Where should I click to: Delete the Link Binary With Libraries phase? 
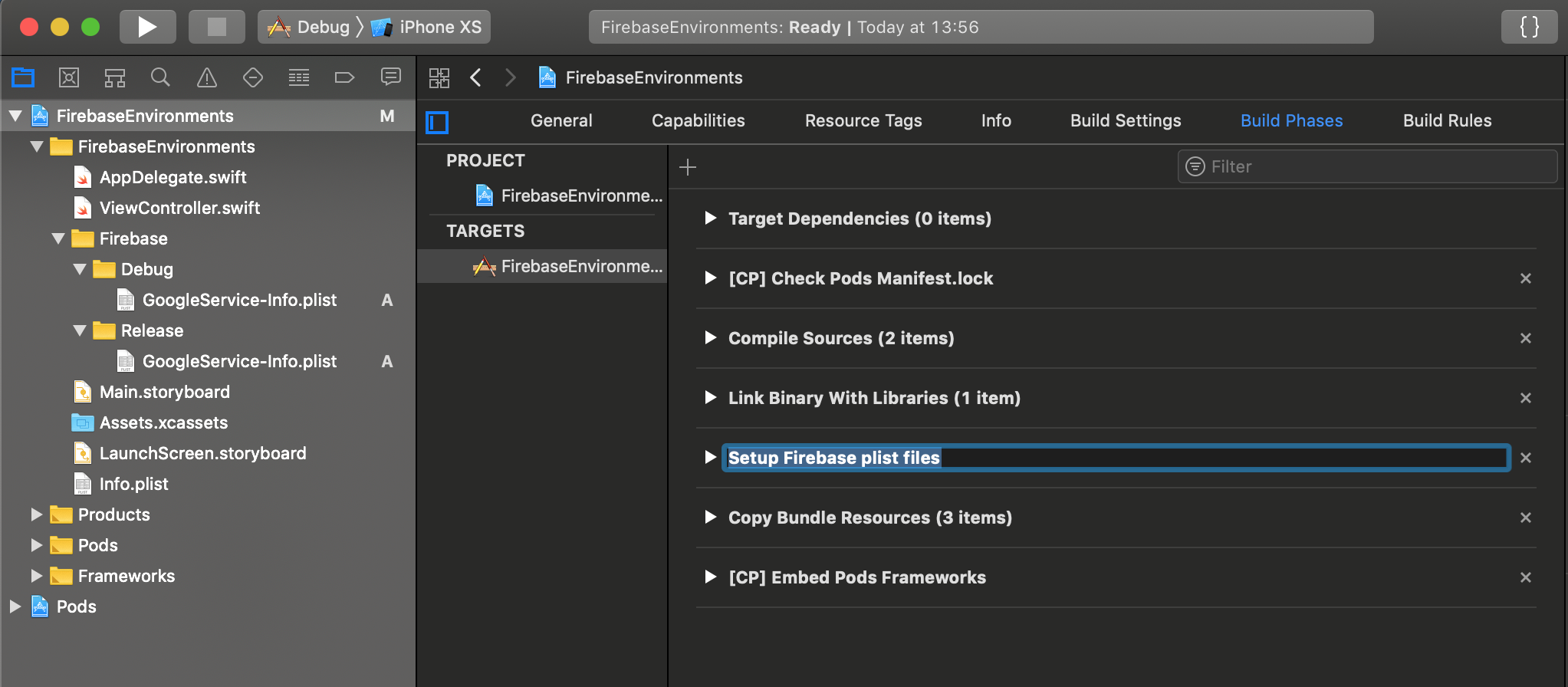[1525, 398]
